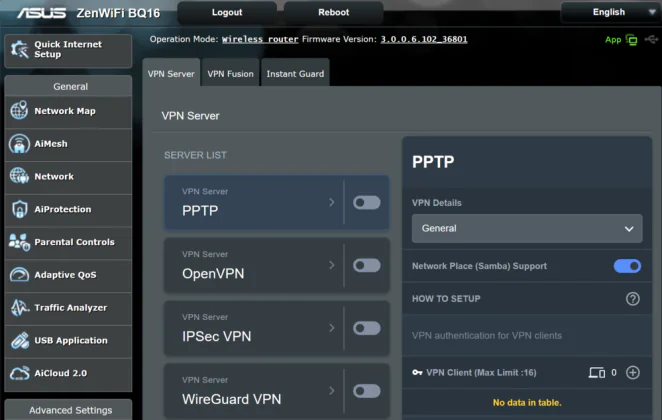Click the No data in table message

pos(527,403)
